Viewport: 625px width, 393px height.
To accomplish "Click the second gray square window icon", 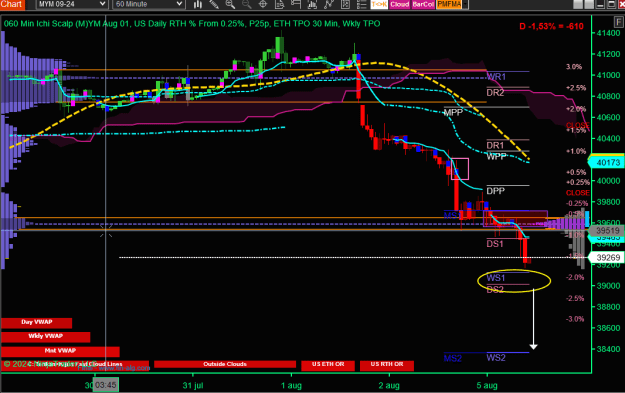I will click(589, 4).
